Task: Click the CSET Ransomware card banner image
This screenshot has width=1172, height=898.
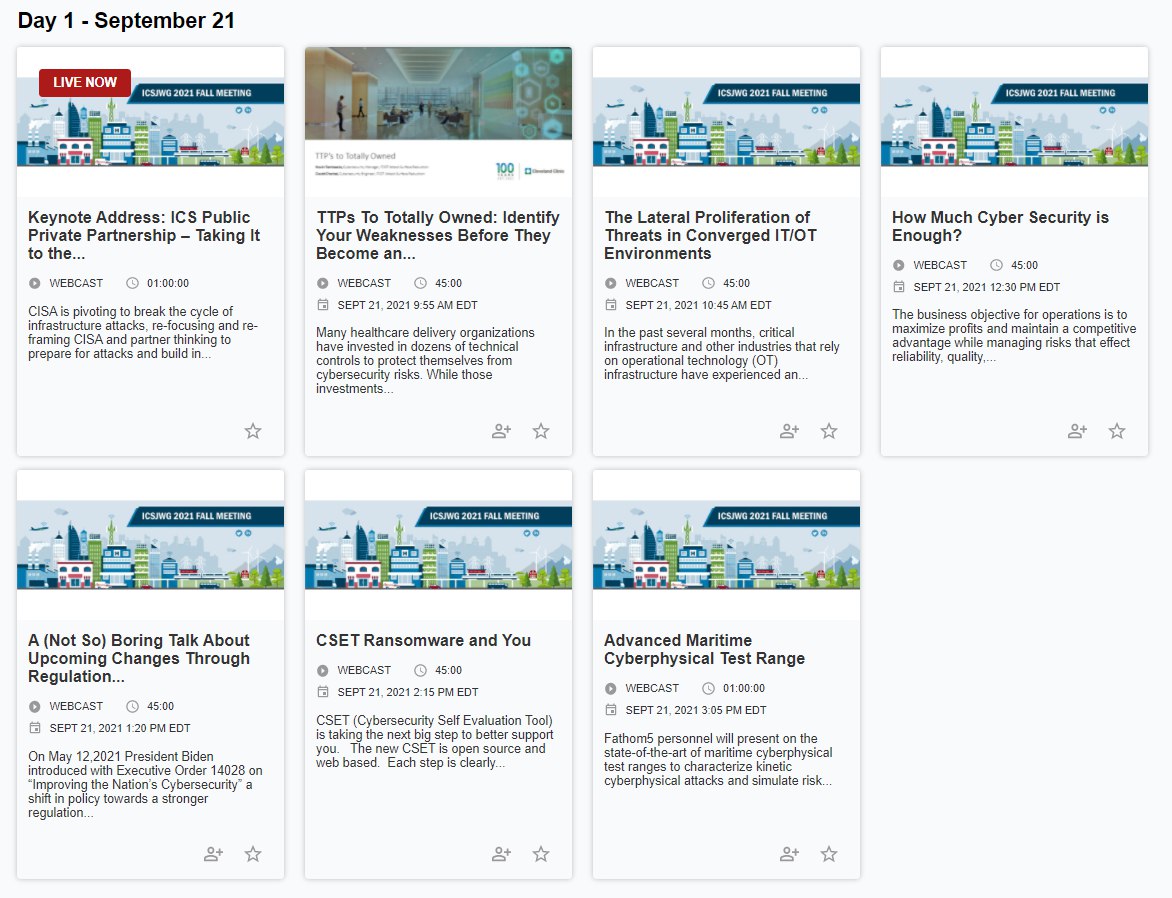Action: pyautogui.click(x=438, y=545)
